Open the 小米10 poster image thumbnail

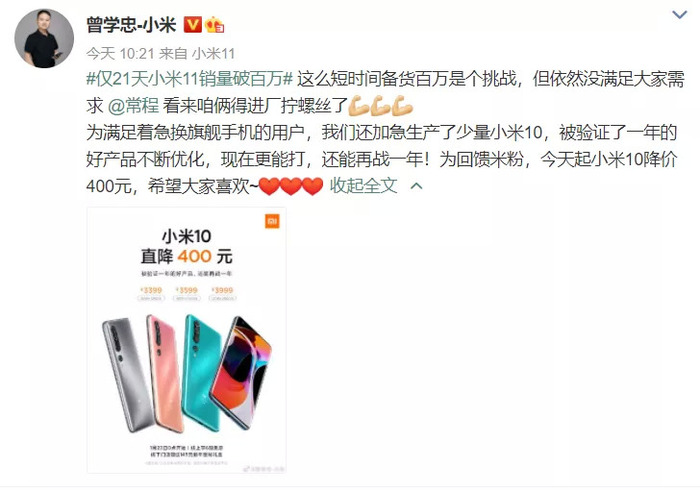[187, 340]
